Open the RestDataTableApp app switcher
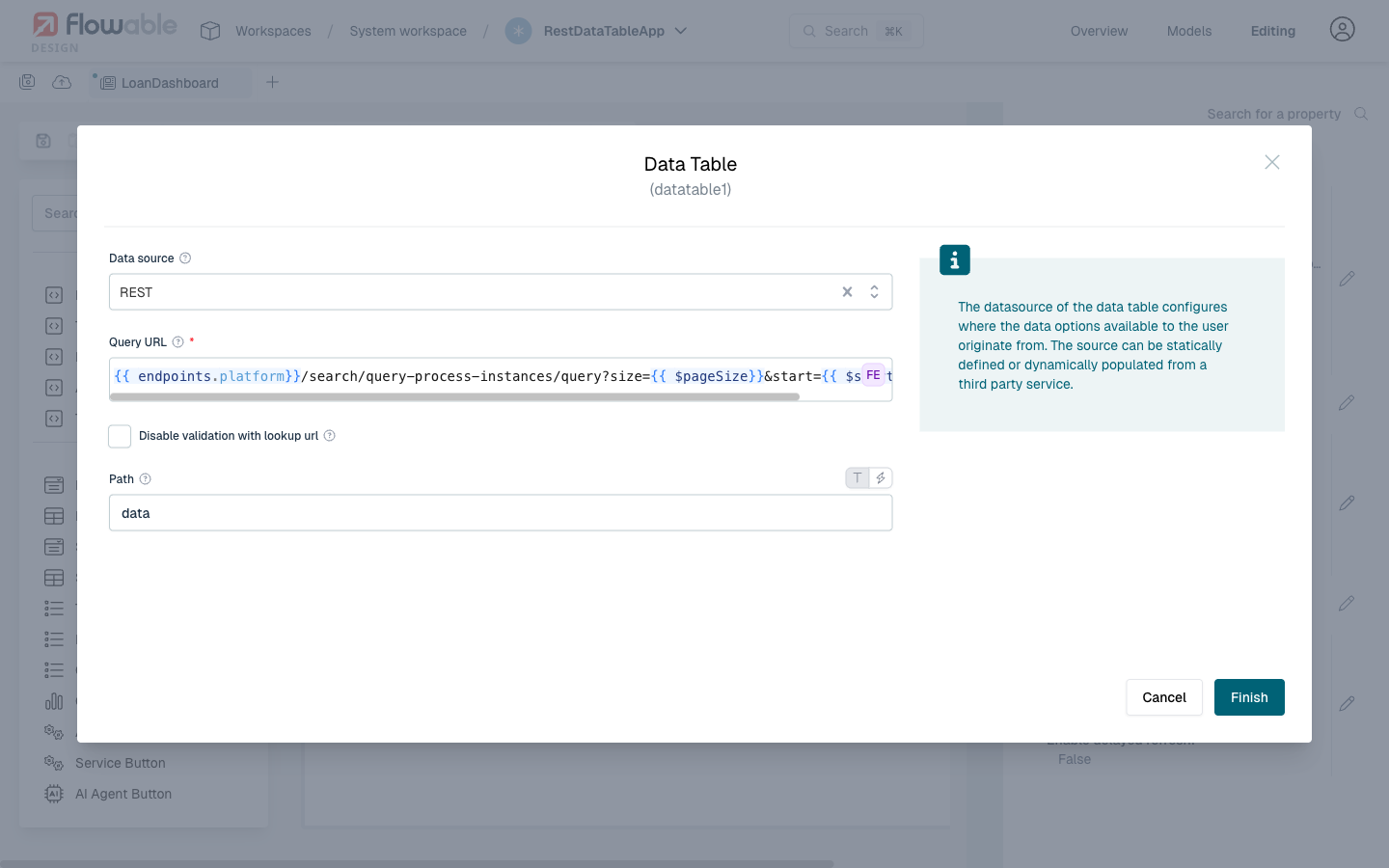Viewport: 1389px width, 868px height. 681,30
